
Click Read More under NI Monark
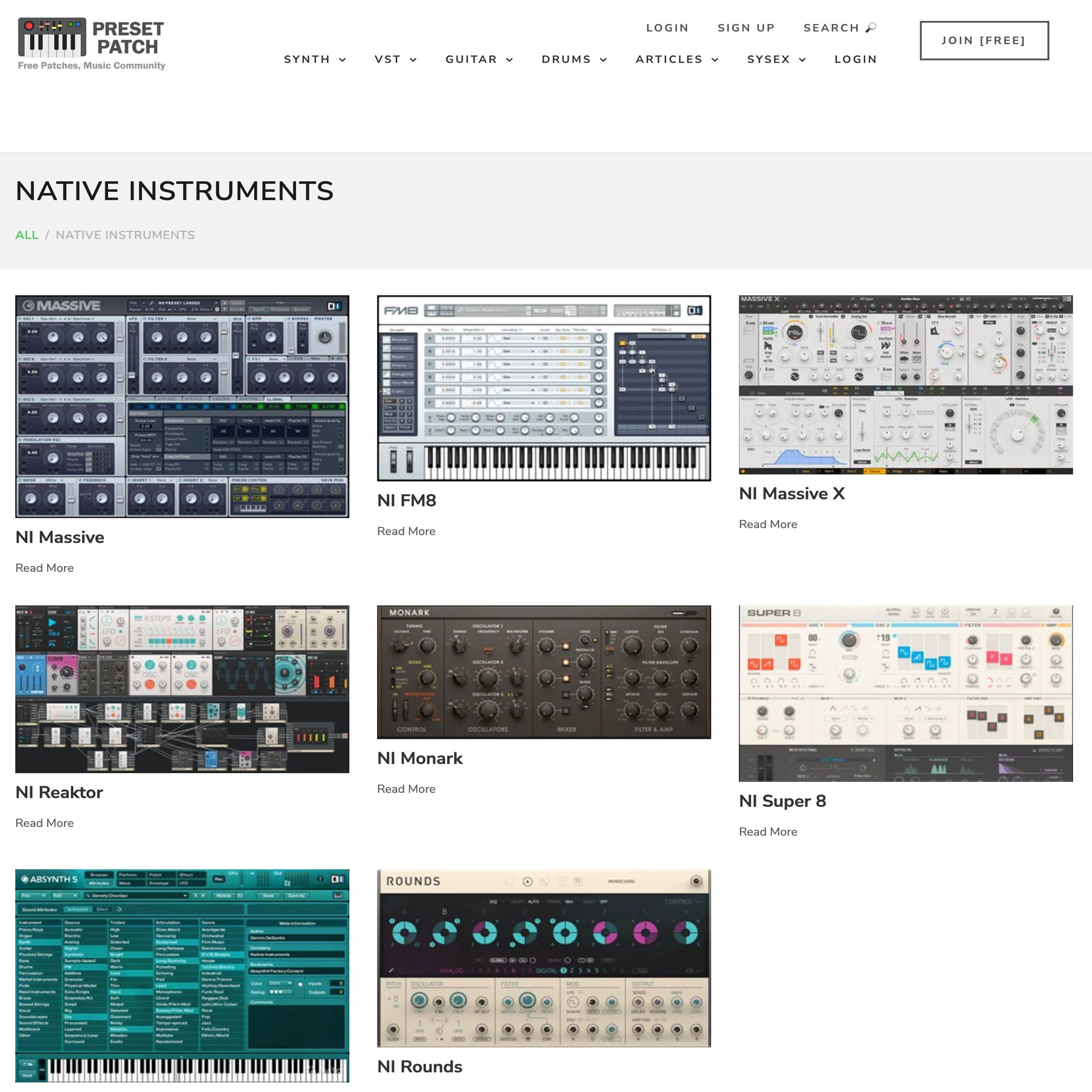[406, 789]
